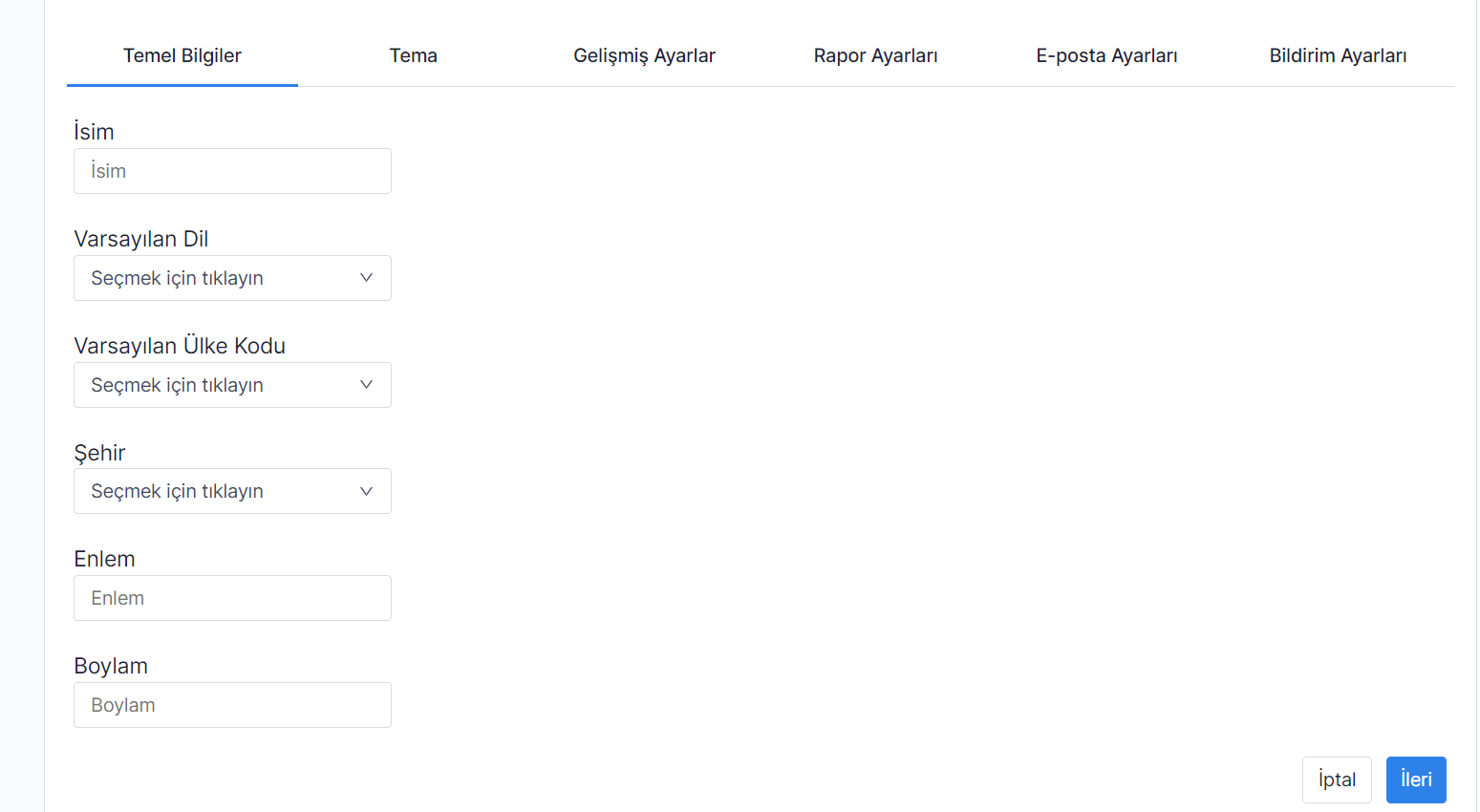Open the Gelişmiş Ayarlar tab

(644, 55)
